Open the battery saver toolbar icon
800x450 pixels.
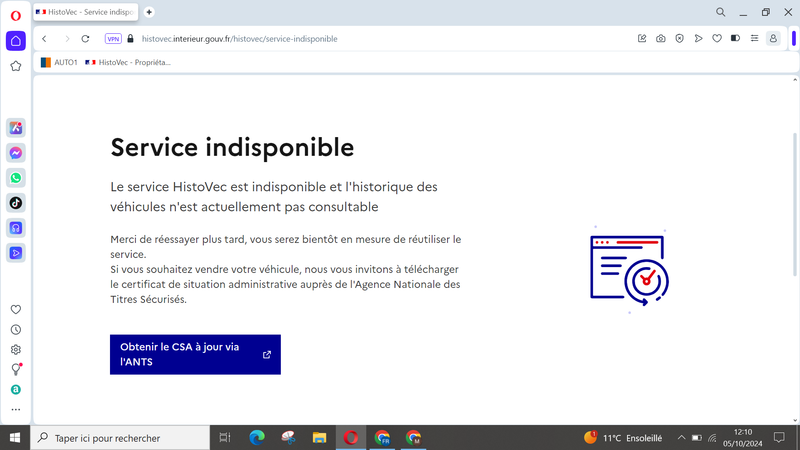pos(736,39)
